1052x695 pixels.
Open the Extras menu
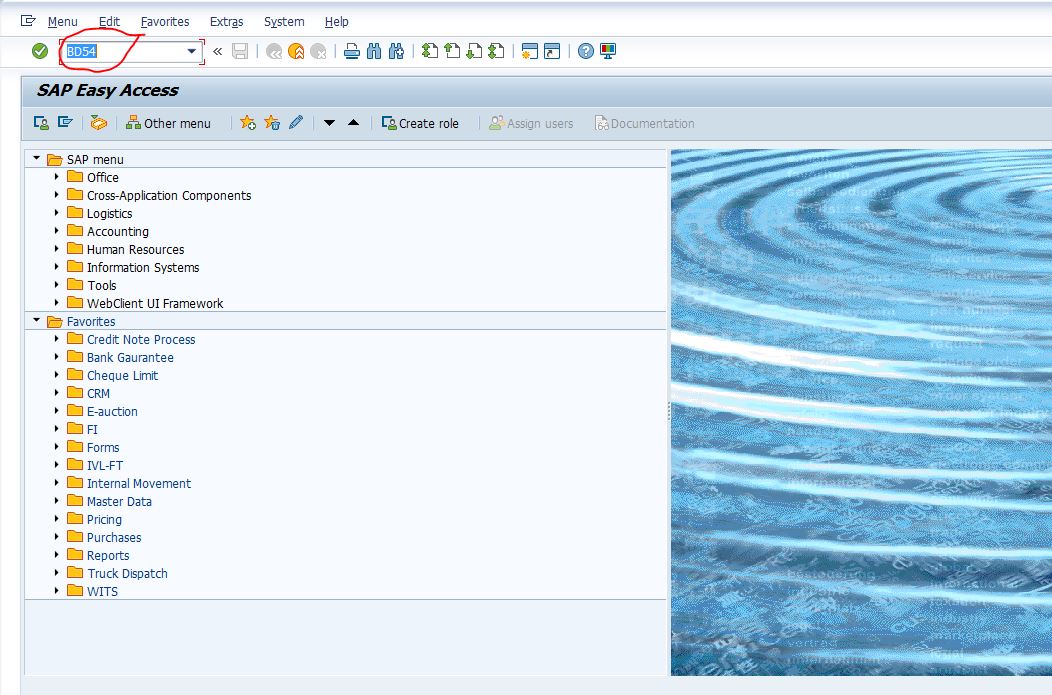226,21
